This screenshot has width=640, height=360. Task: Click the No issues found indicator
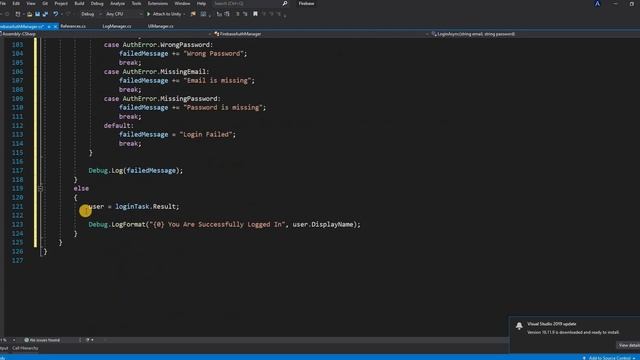tap(42, 340)
